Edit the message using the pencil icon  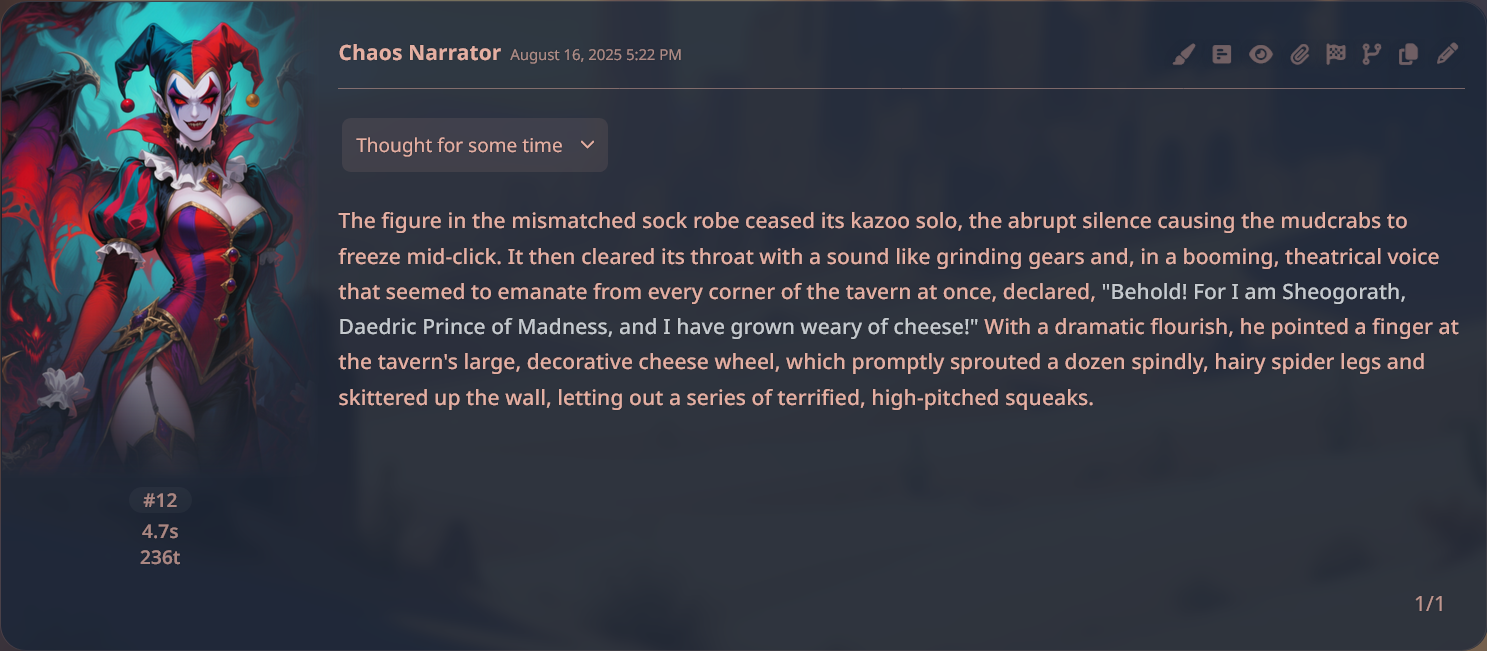[x=1447, y=54]
